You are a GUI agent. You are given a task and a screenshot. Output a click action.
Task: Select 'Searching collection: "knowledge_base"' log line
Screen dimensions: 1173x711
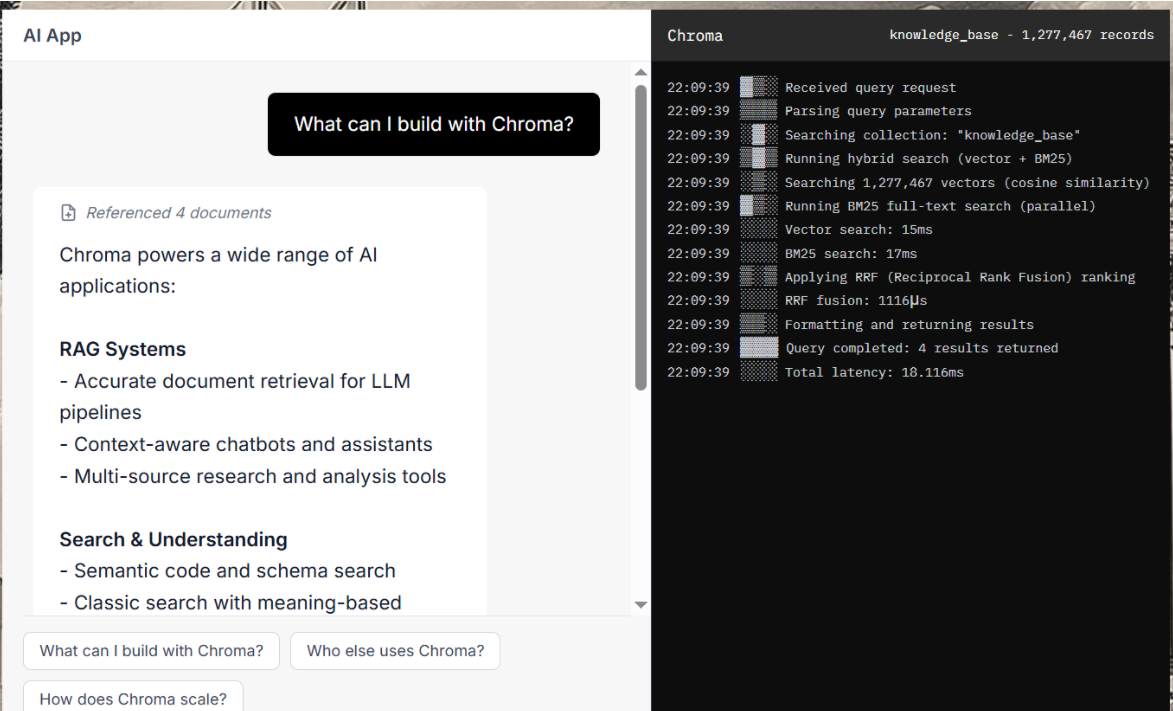click(932, 135)
